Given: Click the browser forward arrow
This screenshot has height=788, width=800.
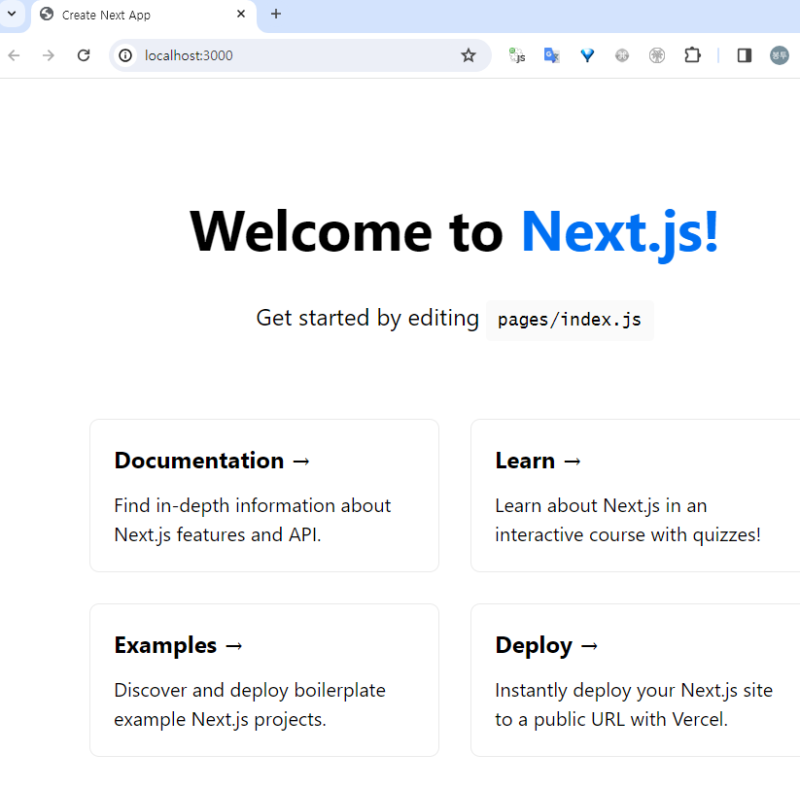Looking at the screenshot, I should 48,55.
